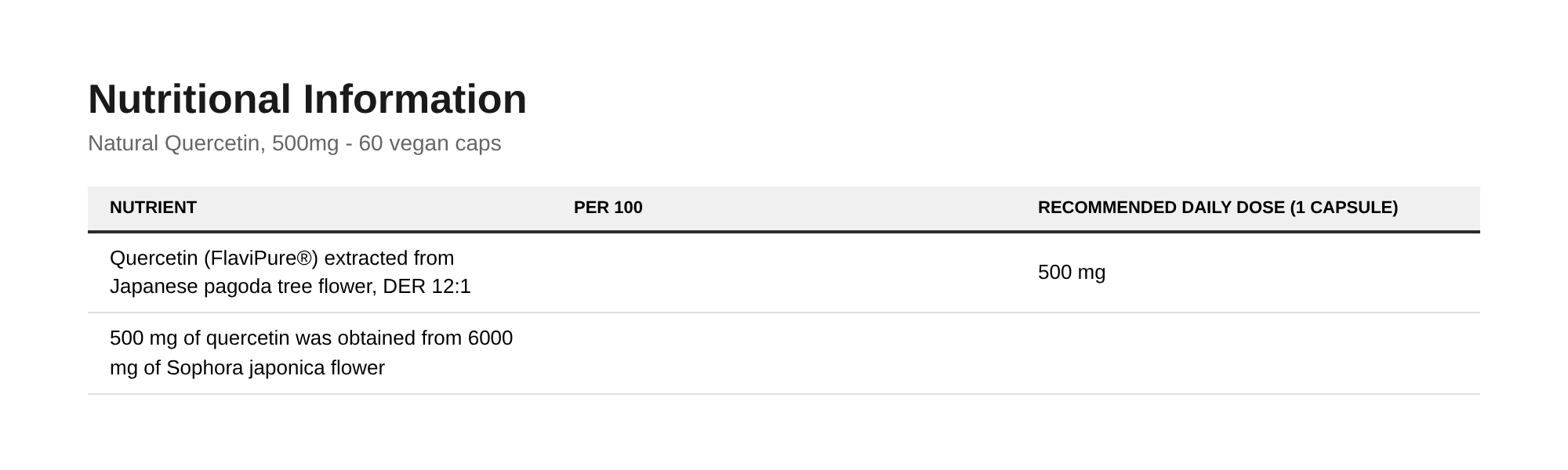Select the Natural Quercetin product subtitle
The width and height of the screenshot is (1568, 470).
click(x=294, y=143)
